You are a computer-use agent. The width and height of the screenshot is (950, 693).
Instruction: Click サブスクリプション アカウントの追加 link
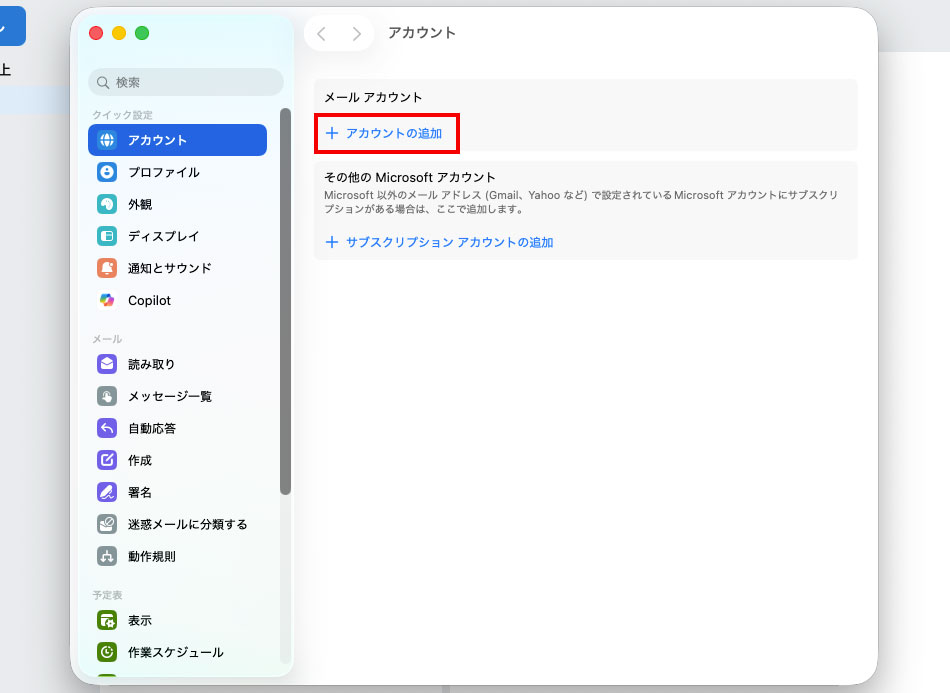(450, 242)
